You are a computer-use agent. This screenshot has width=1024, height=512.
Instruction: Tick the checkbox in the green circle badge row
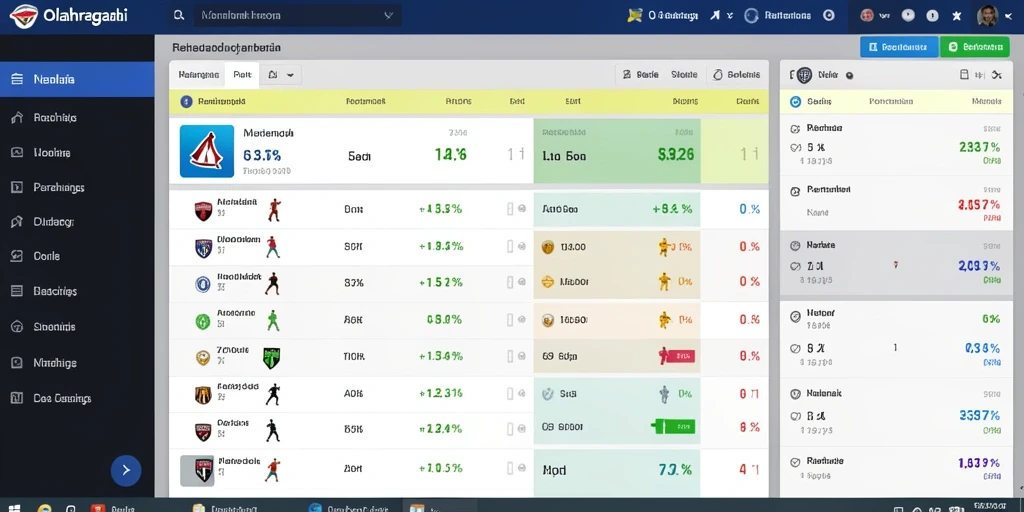coord(511,320)
